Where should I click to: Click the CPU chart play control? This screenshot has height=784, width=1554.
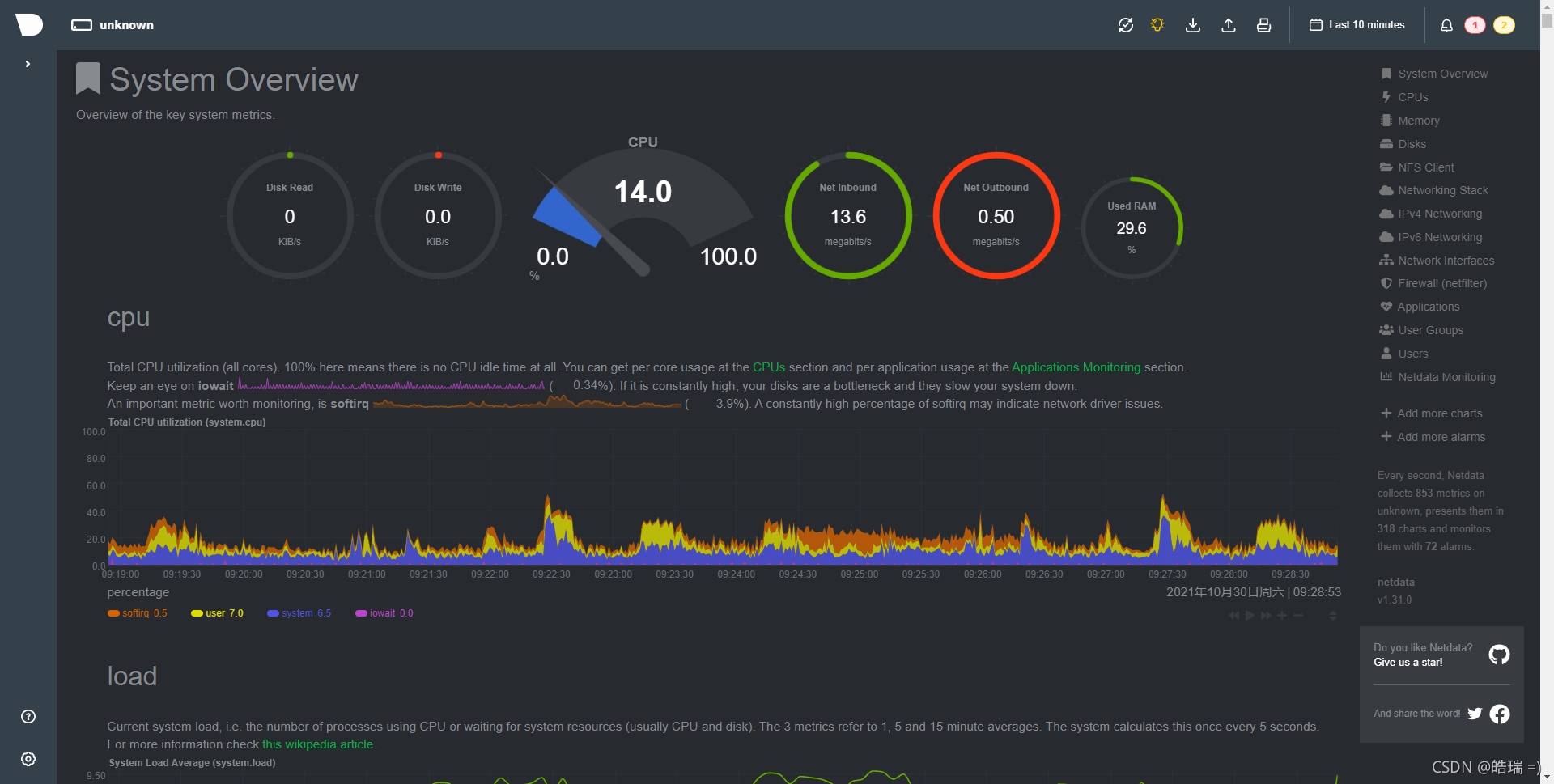(1250, 616)
